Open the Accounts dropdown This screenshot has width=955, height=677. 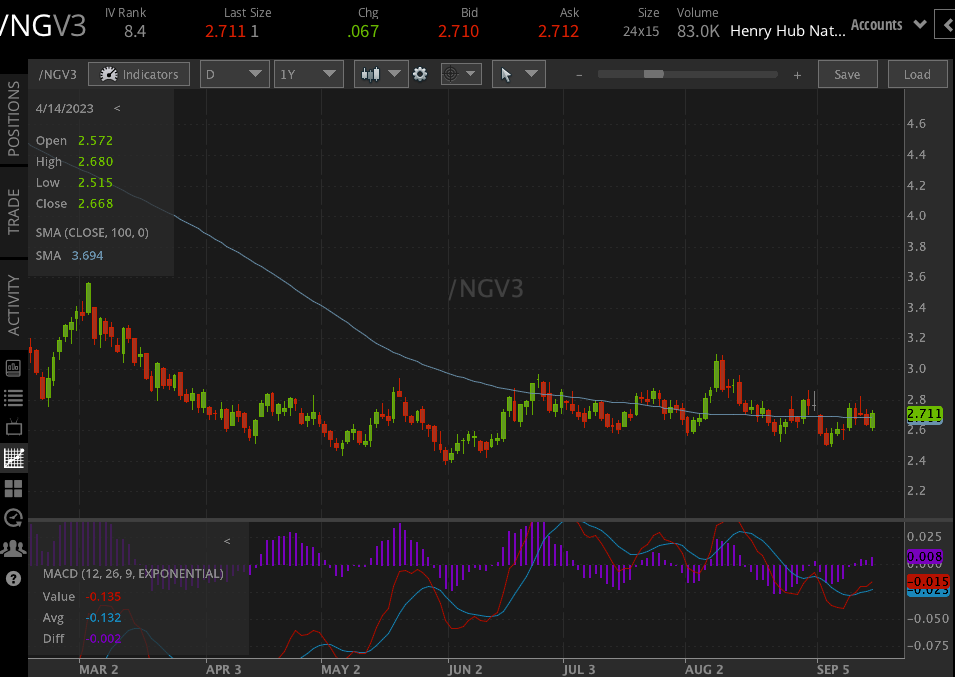click(x=887, y=24)
